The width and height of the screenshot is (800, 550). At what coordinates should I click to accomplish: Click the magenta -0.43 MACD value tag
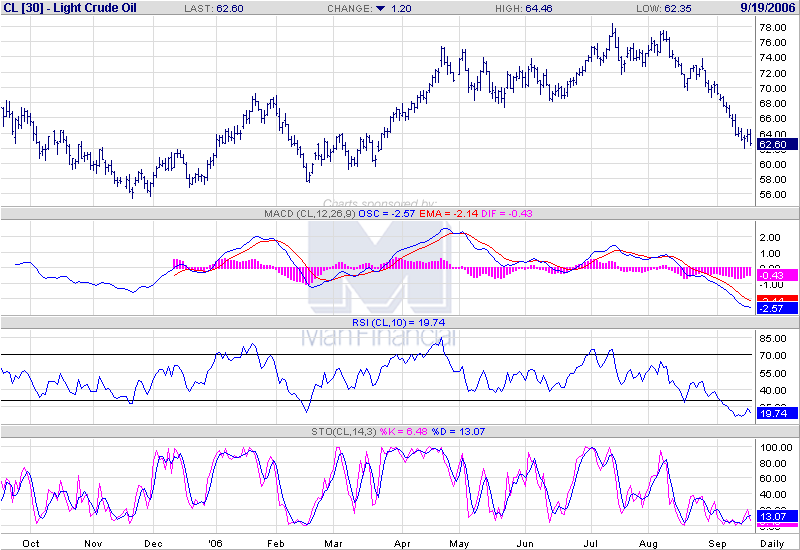coord(776,274)
